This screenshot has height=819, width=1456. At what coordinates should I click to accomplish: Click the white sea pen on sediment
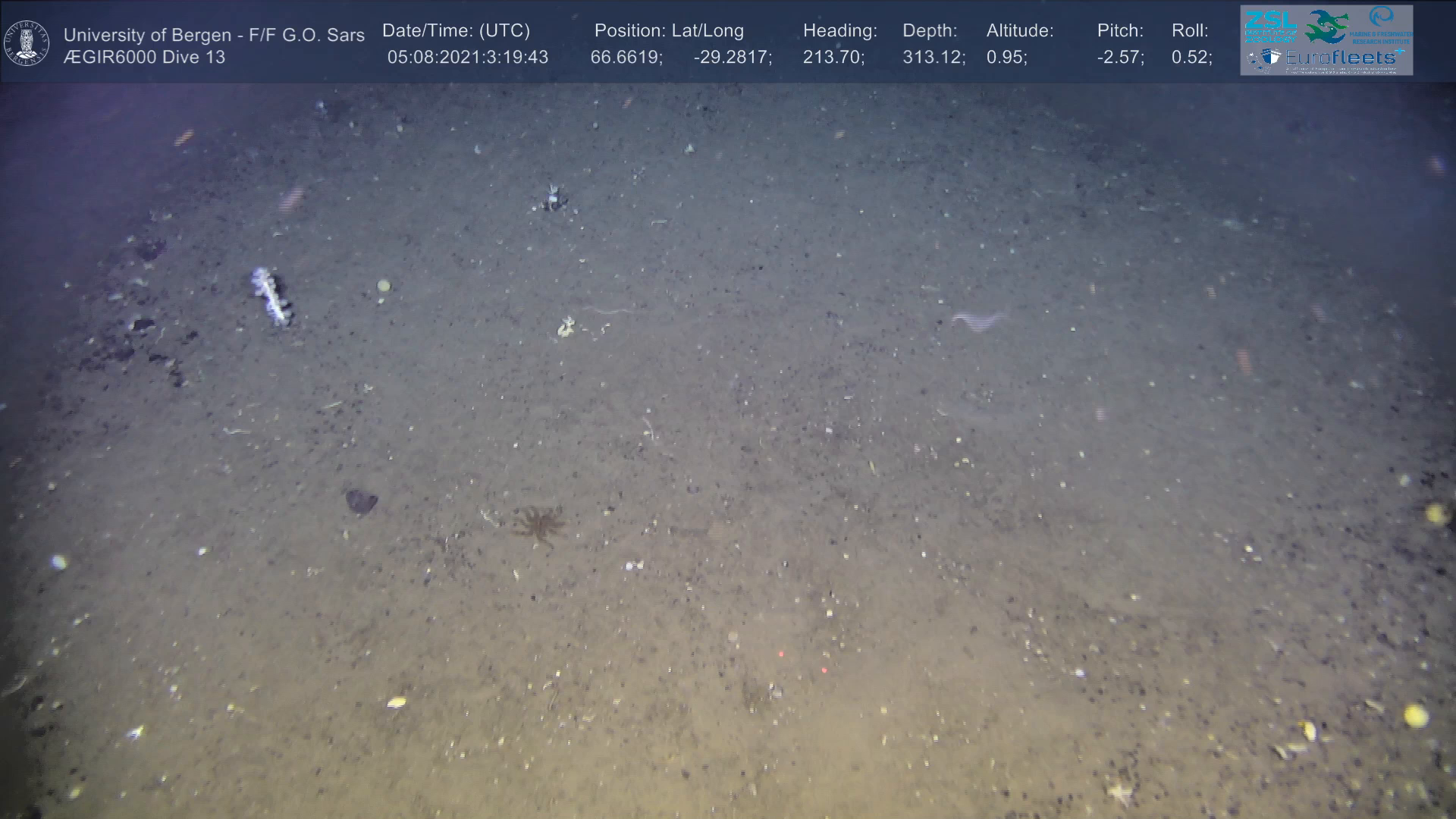click(x=272, y=296)
